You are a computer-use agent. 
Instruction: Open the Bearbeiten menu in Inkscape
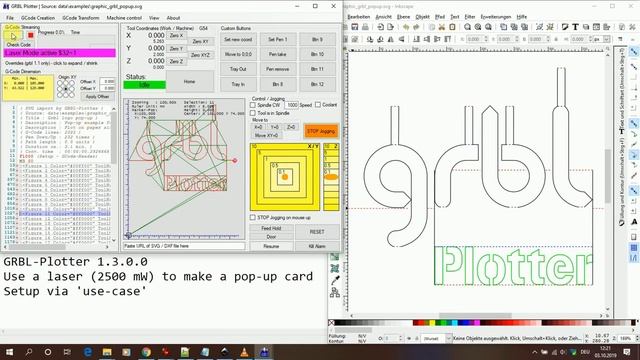(358, 17)
